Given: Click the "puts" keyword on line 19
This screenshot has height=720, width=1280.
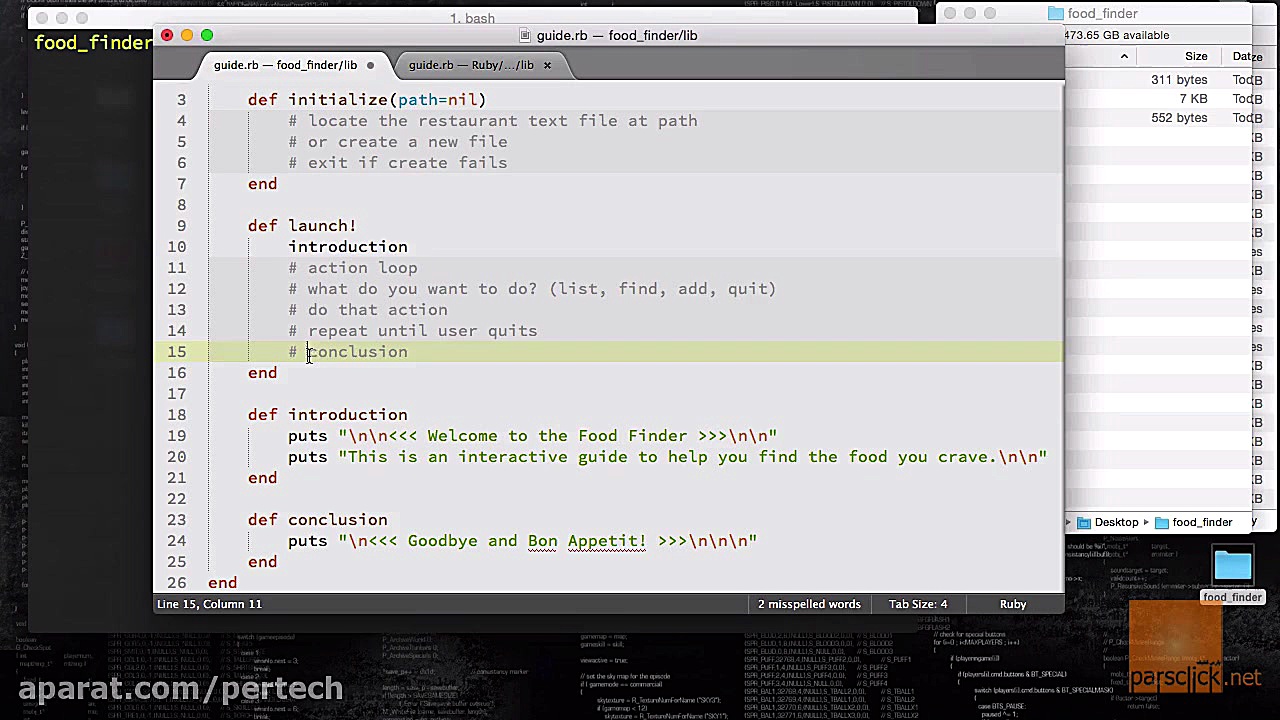Looking at the screenshot, I should click(x=307, y=436).
